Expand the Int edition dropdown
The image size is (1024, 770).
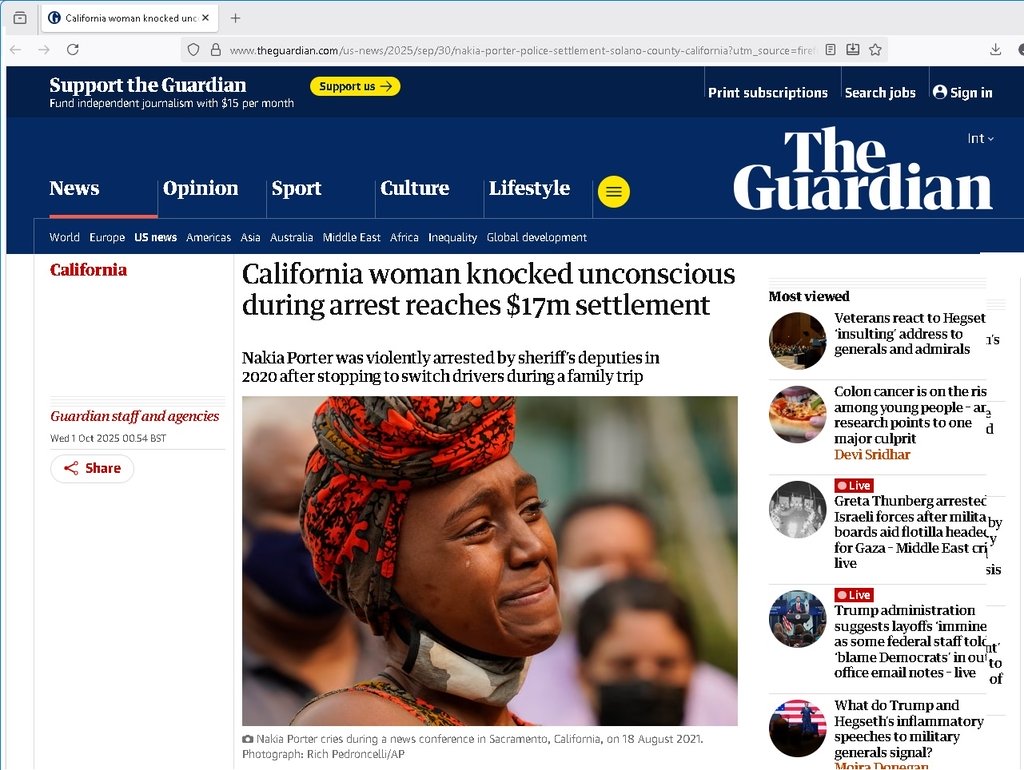click(x=980, y=138)
